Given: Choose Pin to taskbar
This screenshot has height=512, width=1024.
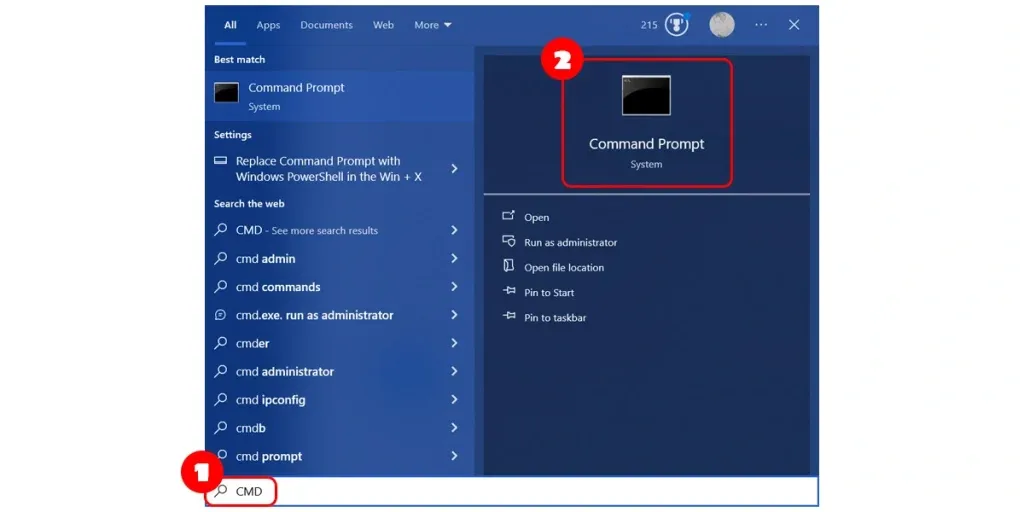Looking at the screenshot, I should pos(554,318).
